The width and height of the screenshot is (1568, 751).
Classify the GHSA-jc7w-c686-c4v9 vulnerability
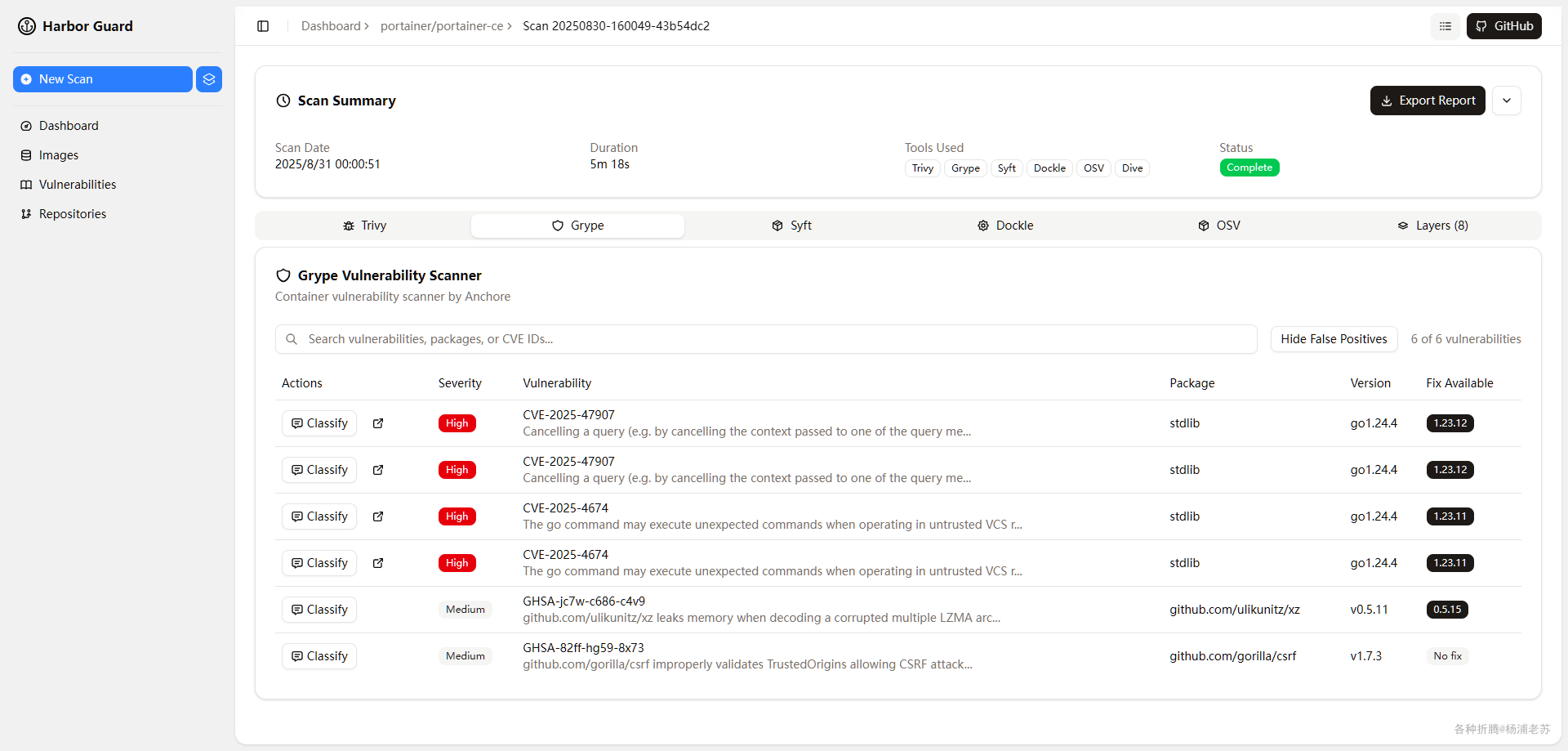(319, 610)
